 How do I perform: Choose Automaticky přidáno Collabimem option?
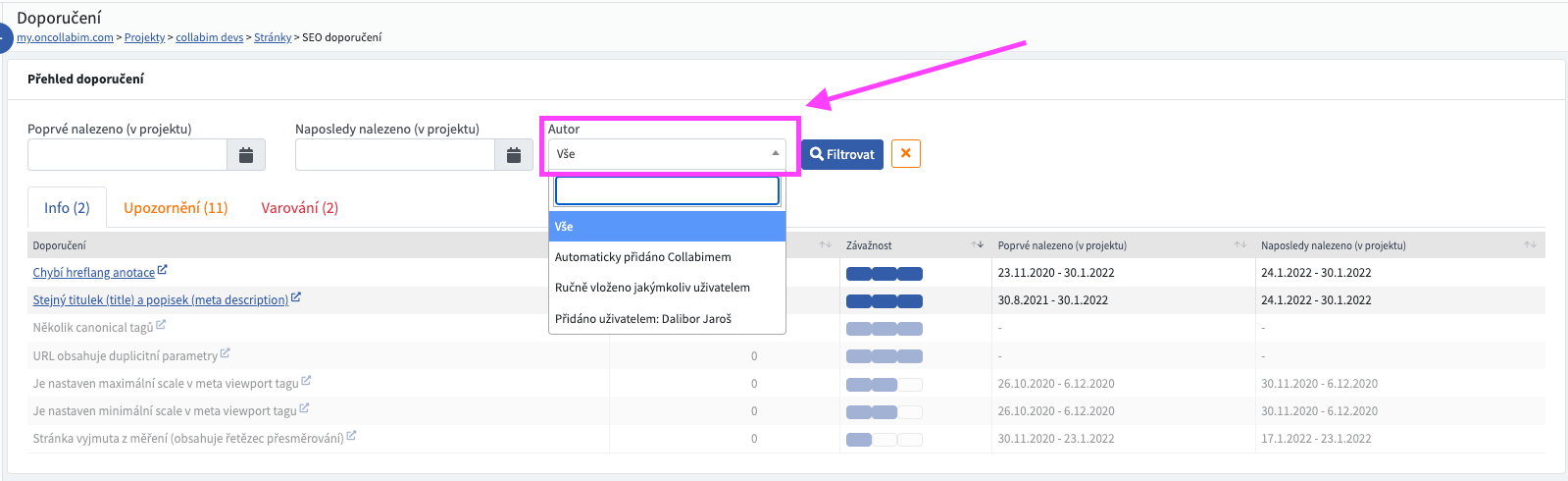point(668,257)
